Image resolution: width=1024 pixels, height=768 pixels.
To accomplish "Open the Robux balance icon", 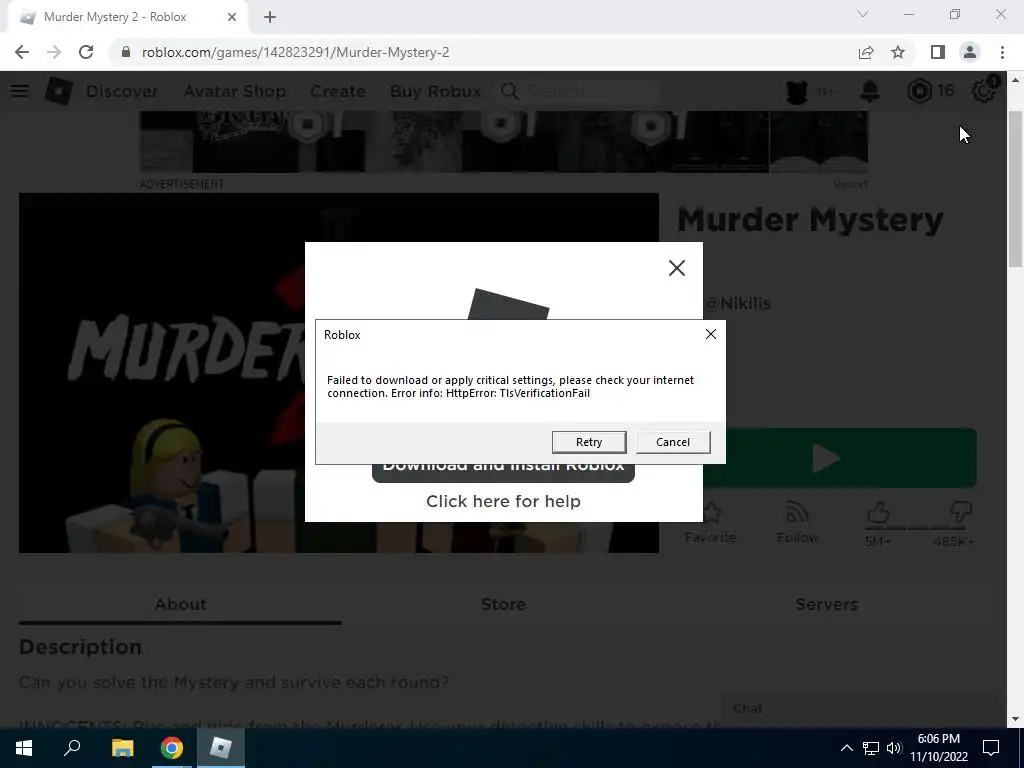I will tap(920, 91).
